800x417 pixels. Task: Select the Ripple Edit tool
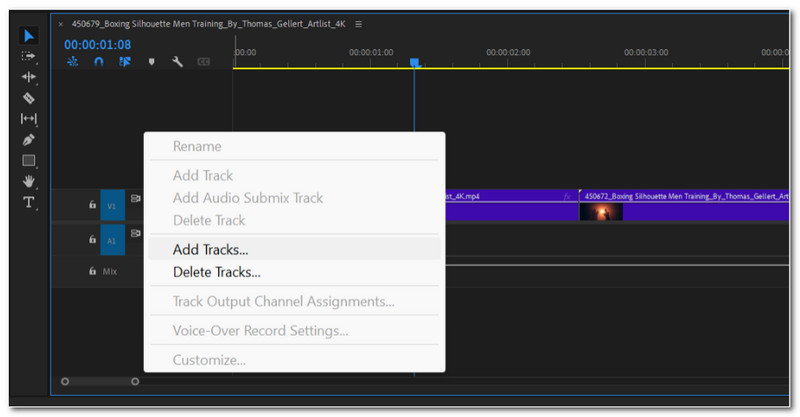pyautogui.click(x=29, y=77)
